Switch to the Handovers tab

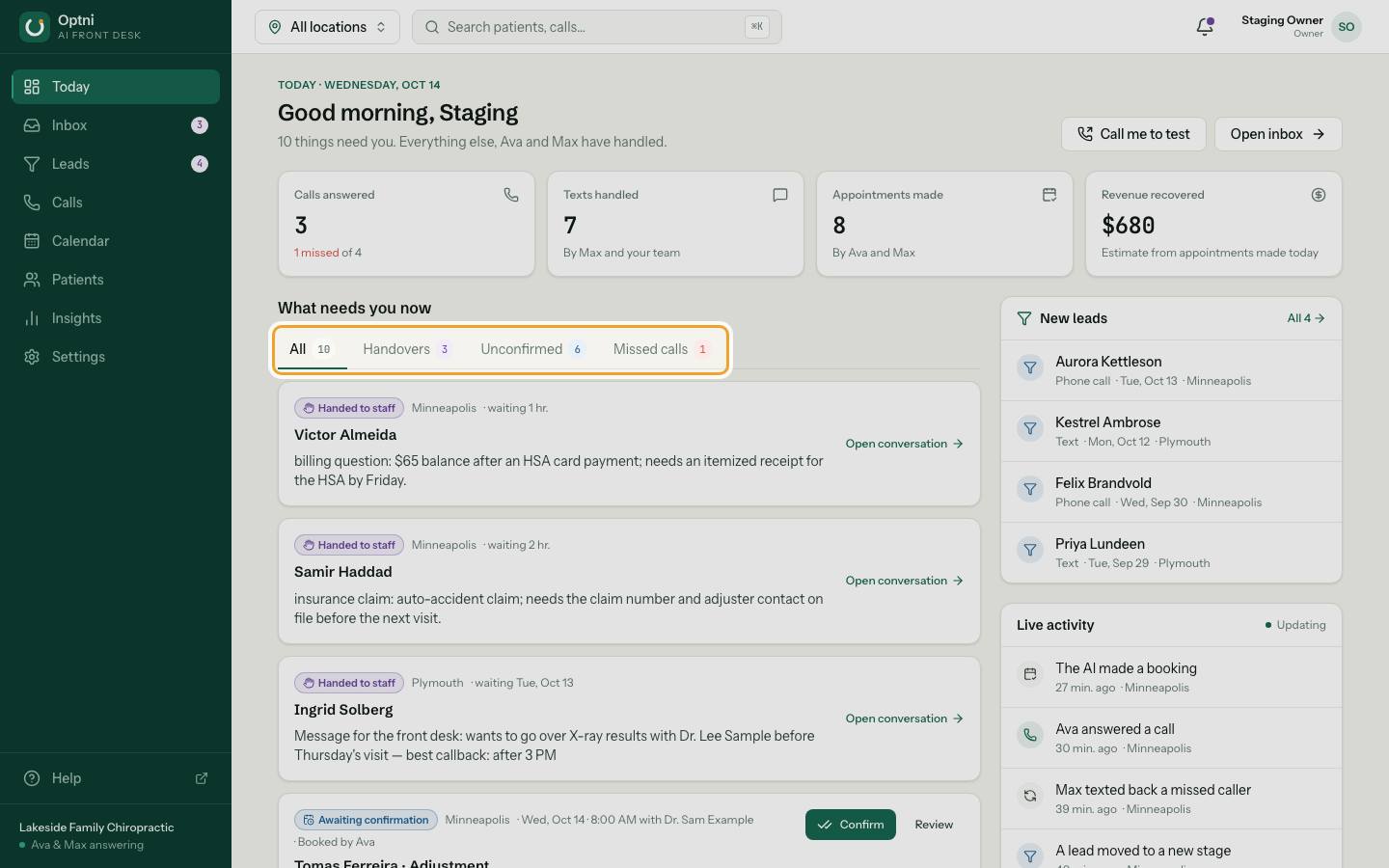pos(407,349)
